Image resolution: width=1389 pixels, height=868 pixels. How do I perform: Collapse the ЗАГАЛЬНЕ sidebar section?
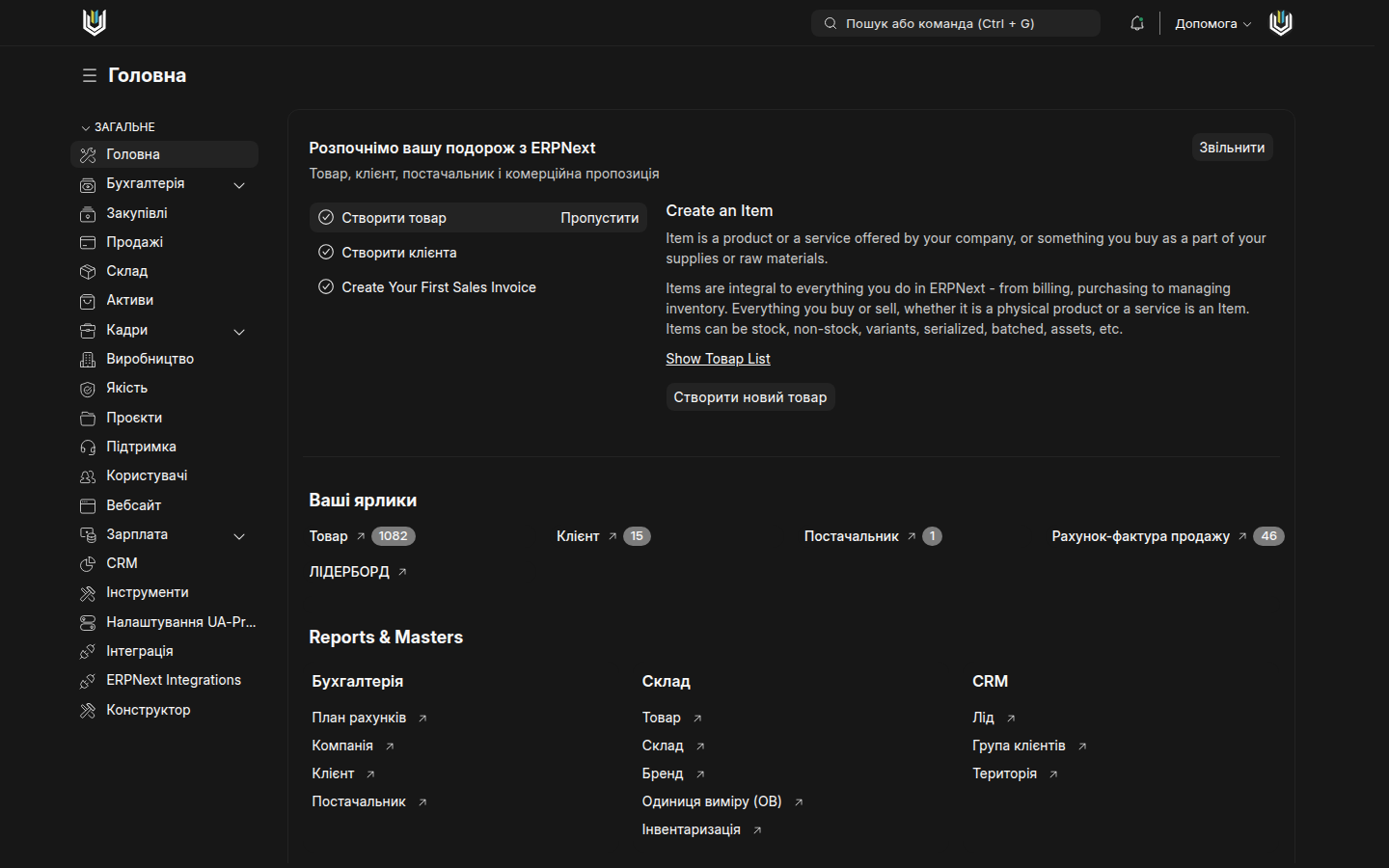point(118,127)
